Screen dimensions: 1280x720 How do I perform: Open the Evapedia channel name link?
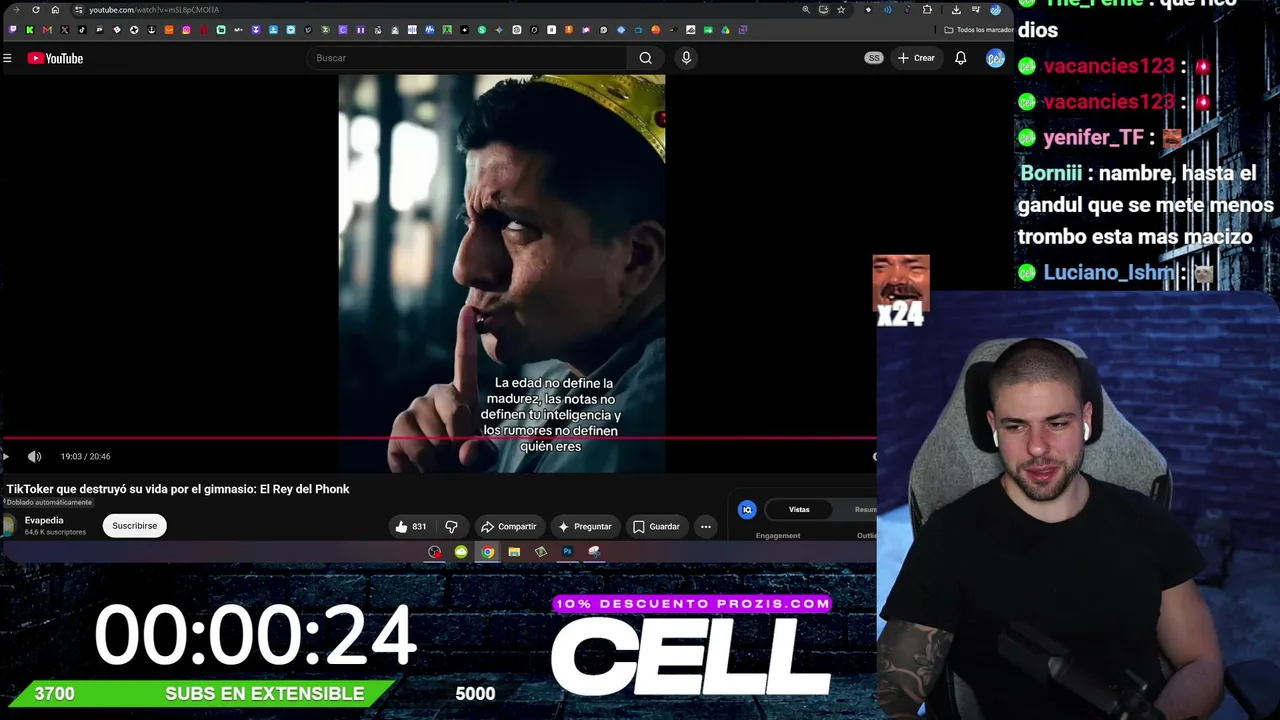click(x=44, y=520)
